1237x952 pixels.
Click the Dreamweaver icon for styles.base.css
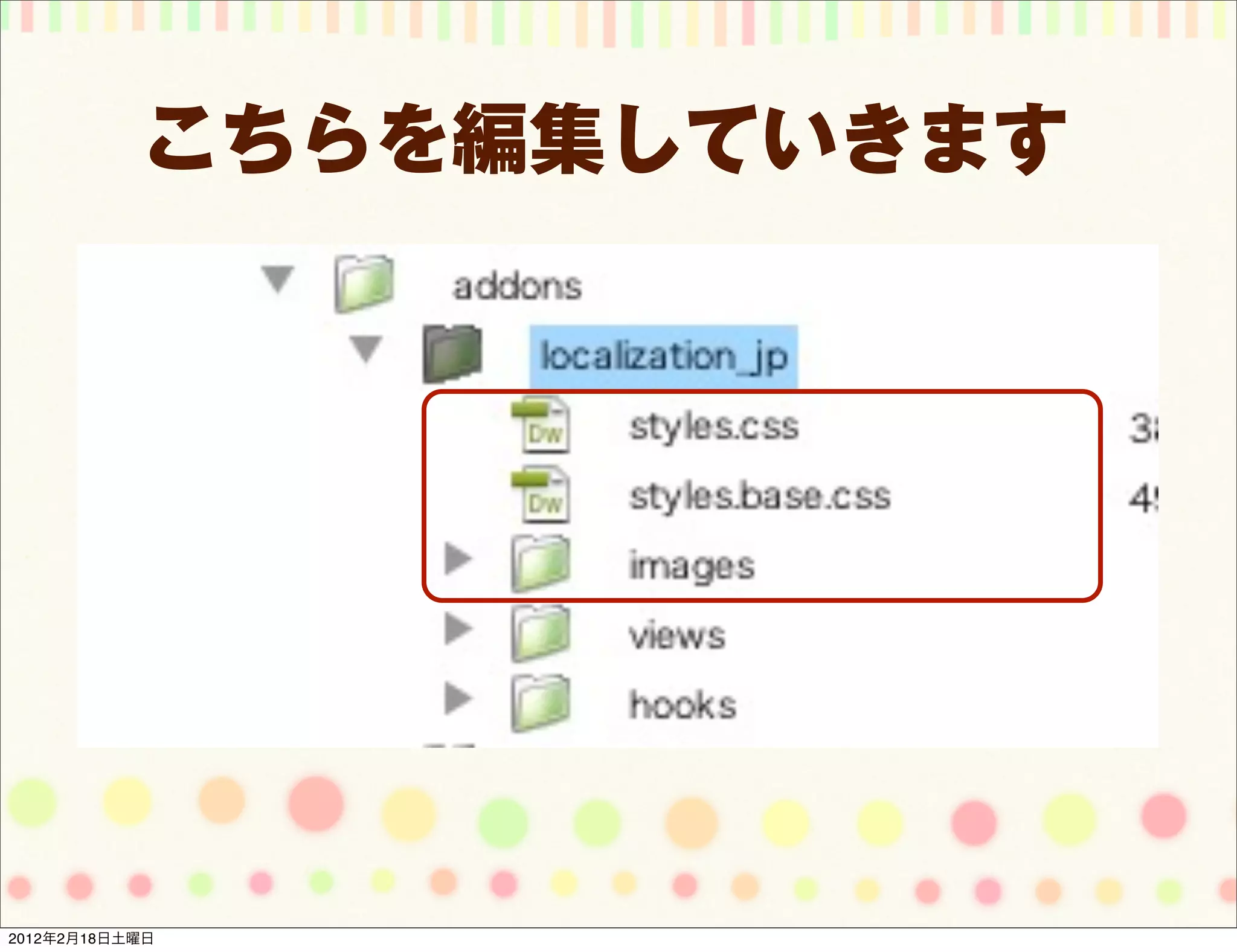coord(540,495)
